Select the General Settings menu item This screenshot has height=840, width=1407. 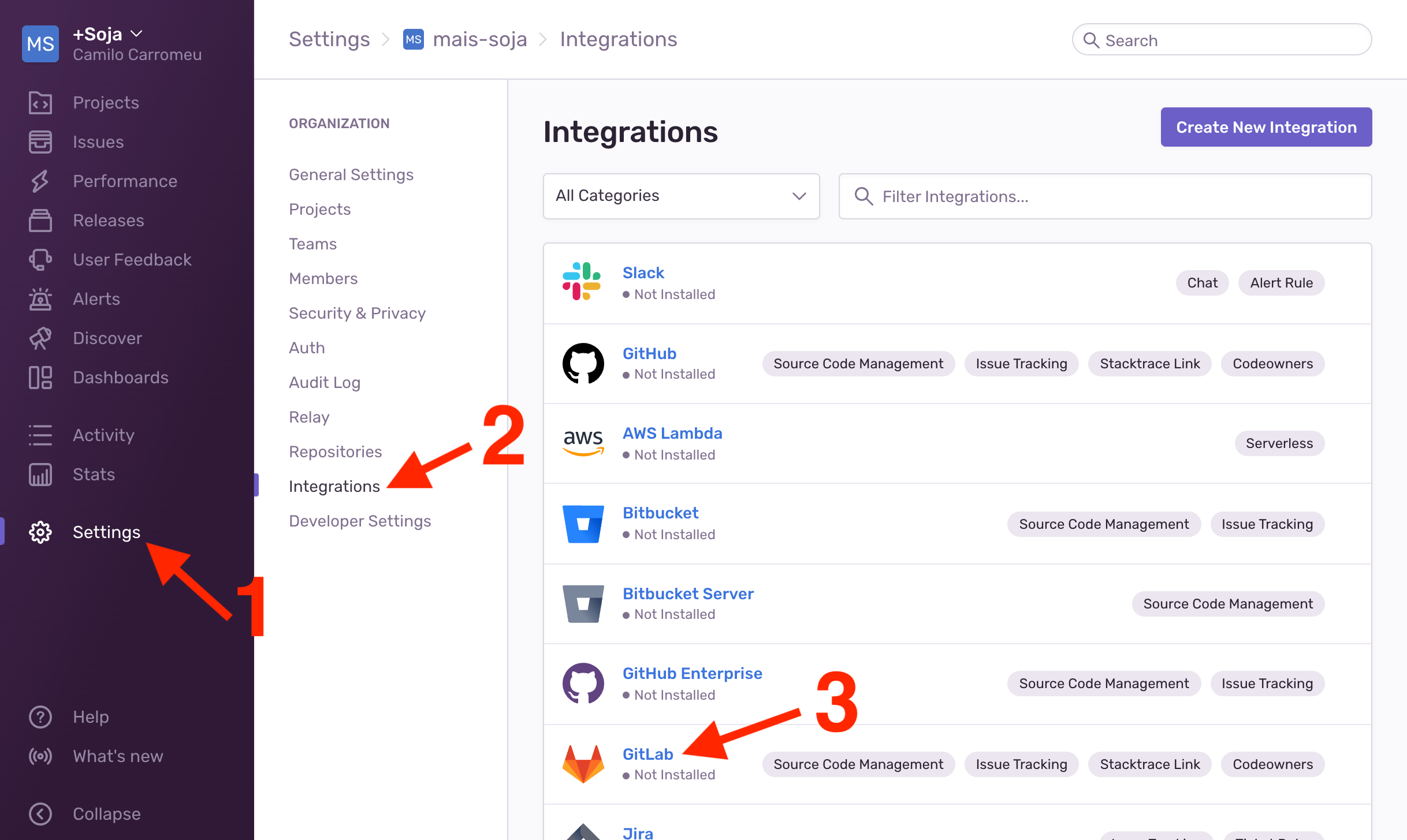[351, 174]
